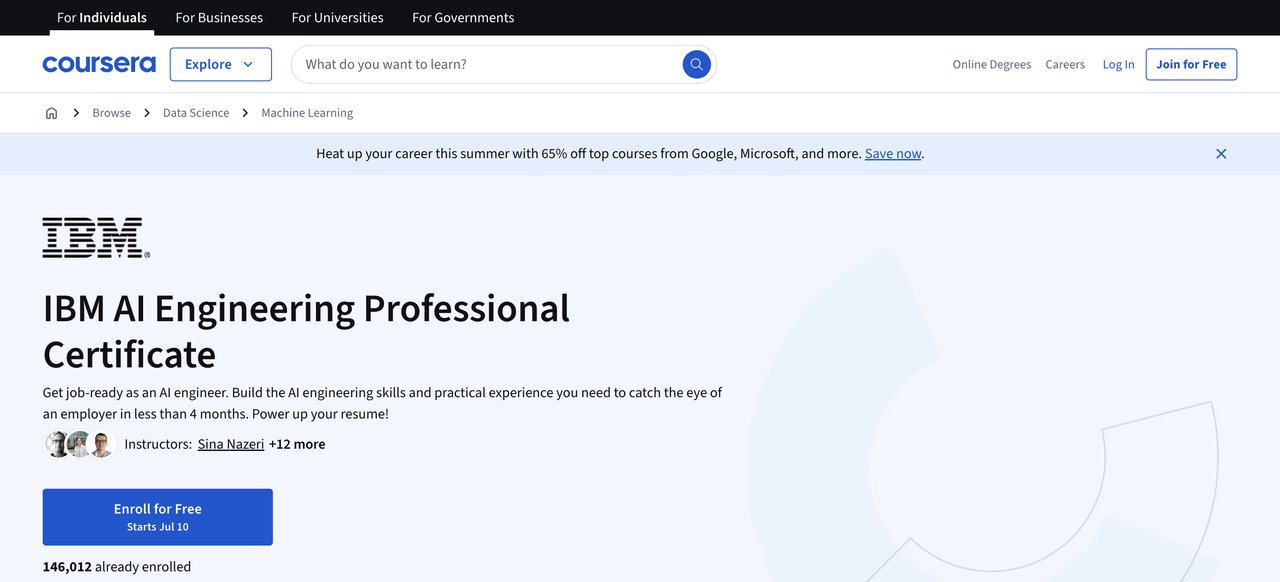Go to home via breadcrumb house icon
Image resolution: width=1280 pixels, height=582 pixels.
click(52, 113)
